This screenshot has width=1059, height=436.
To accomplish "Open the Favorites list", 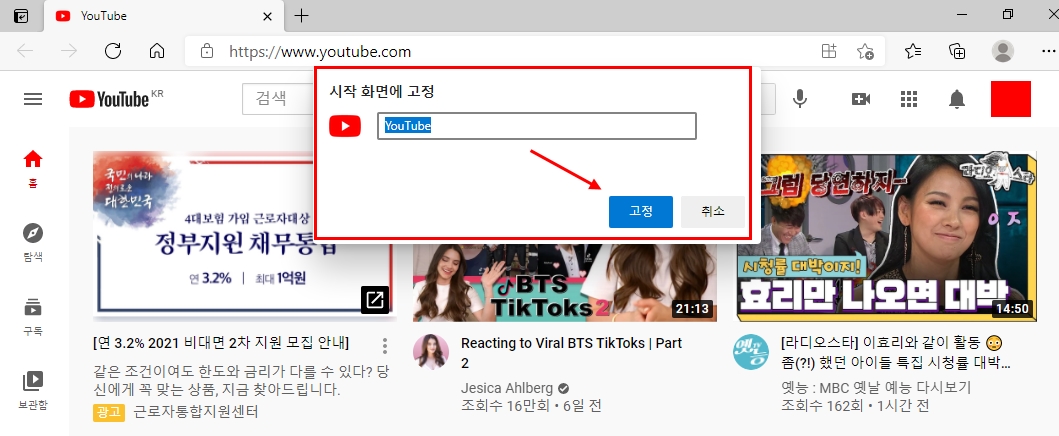I will click(x=912, y=51).
